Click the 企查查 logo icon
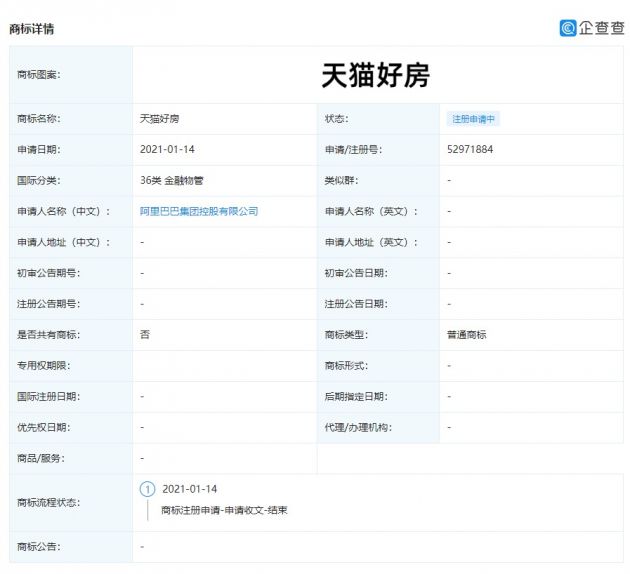 (x=568, y=28)
